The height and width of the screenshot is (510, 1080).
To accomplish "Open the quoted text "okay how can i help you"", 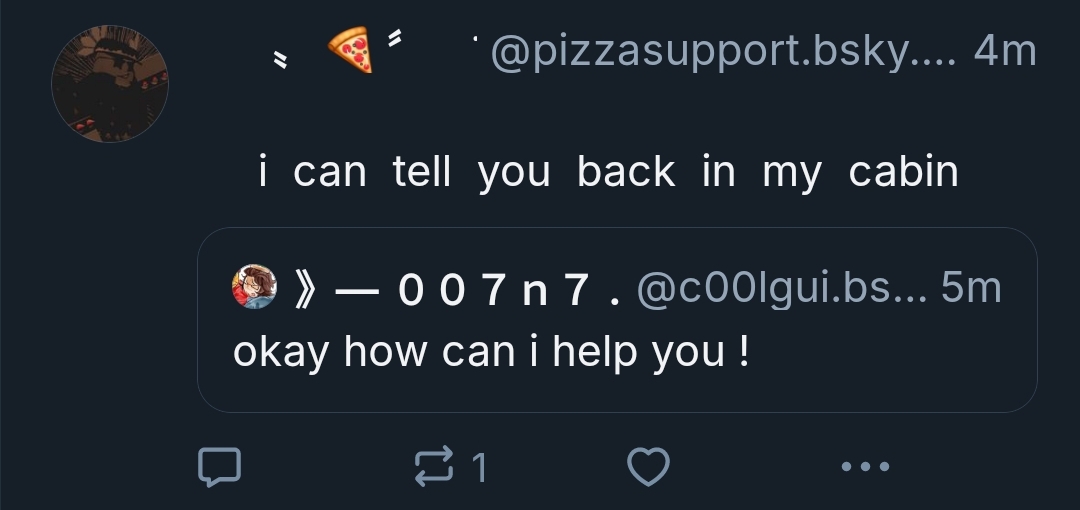I will pyautogui.click(x=490, y=352).
